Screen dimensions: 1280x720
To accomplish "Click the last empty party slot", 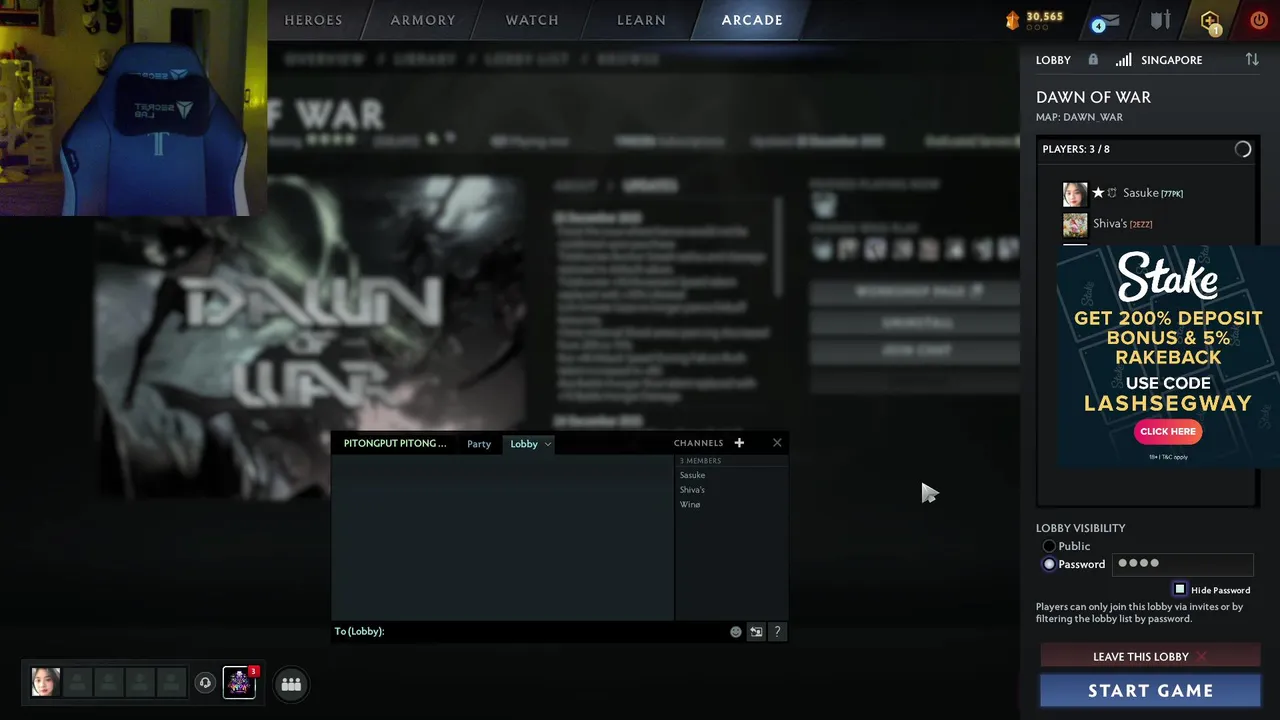I will 172,683.
